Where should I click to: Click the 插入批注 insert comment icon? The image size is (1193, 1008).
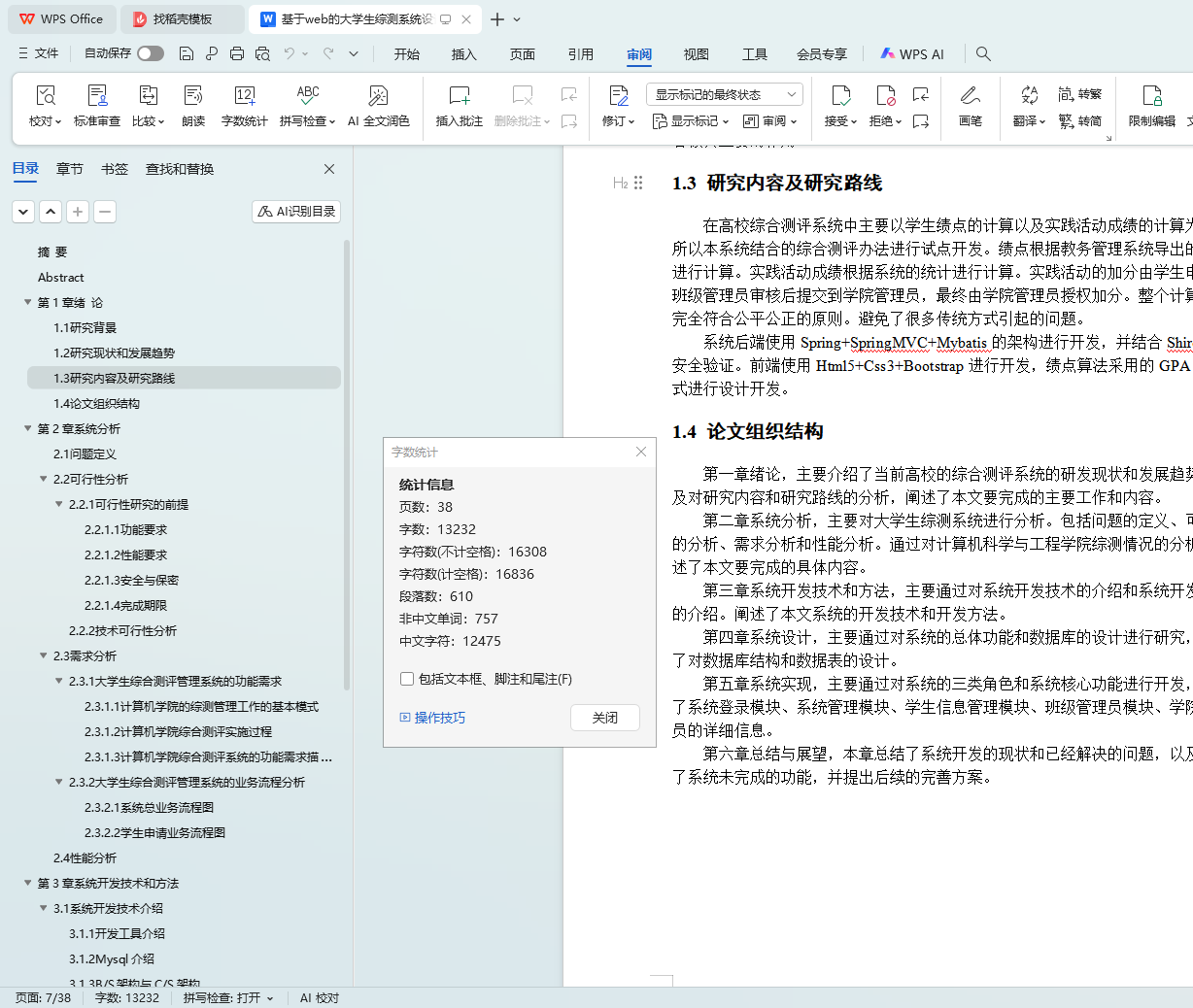459,96
